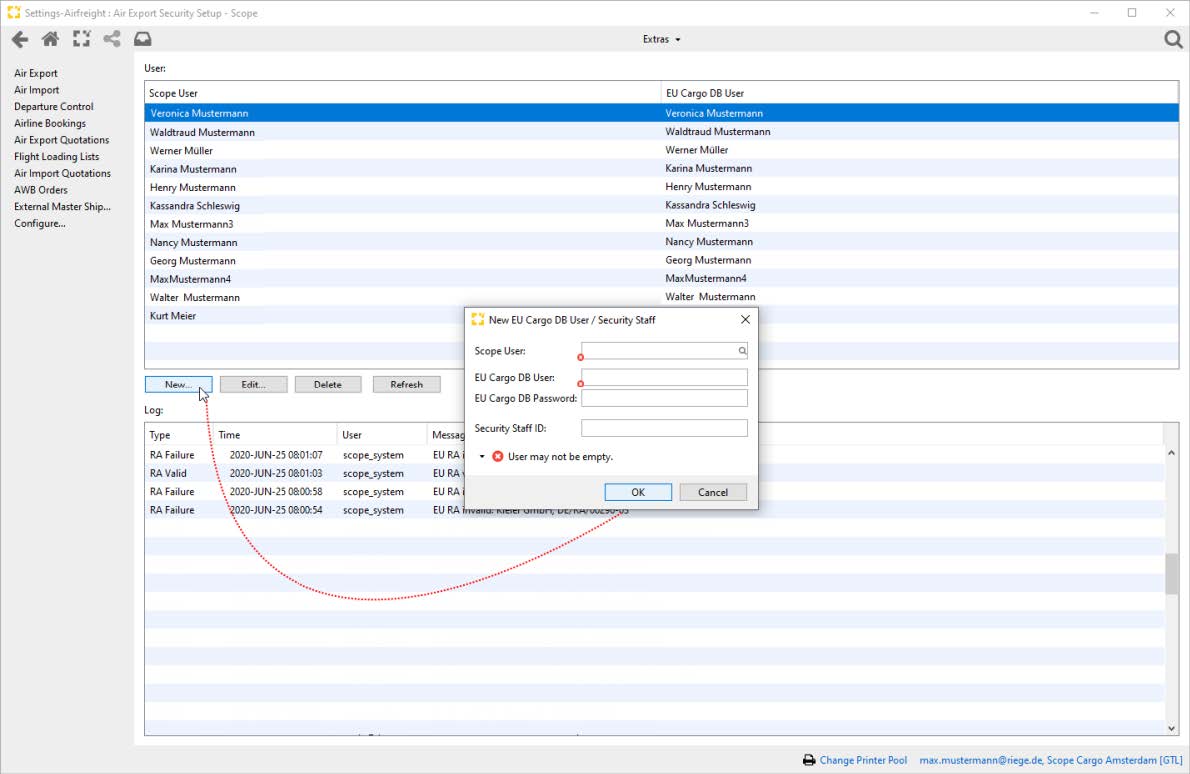Open Air Export in the sidebar
This screenshot has width=1190, height=774.
click(x=36, y=73)
